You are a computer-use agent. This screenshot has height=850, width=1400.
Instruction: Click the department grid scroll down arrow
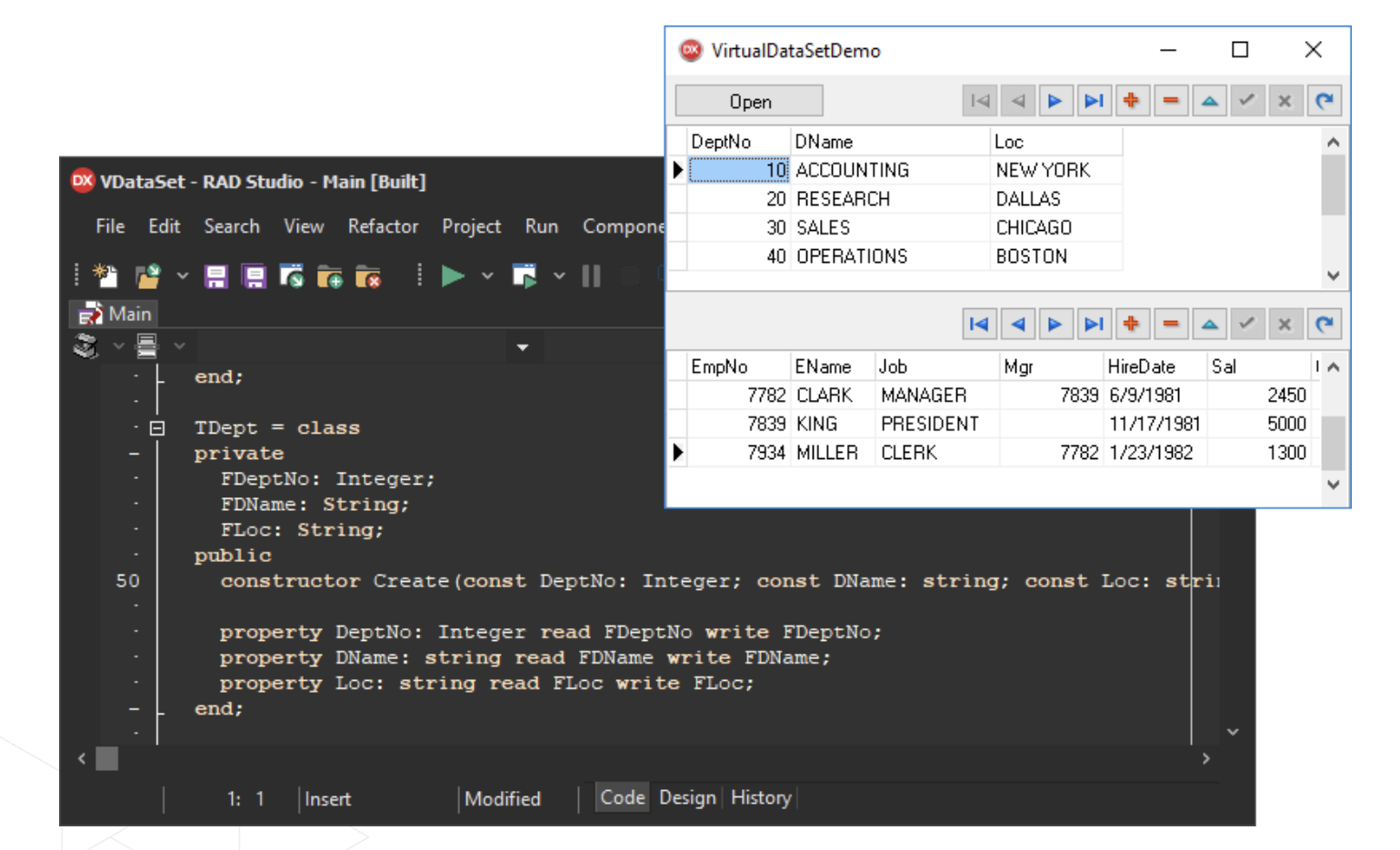pos(1334,275)
